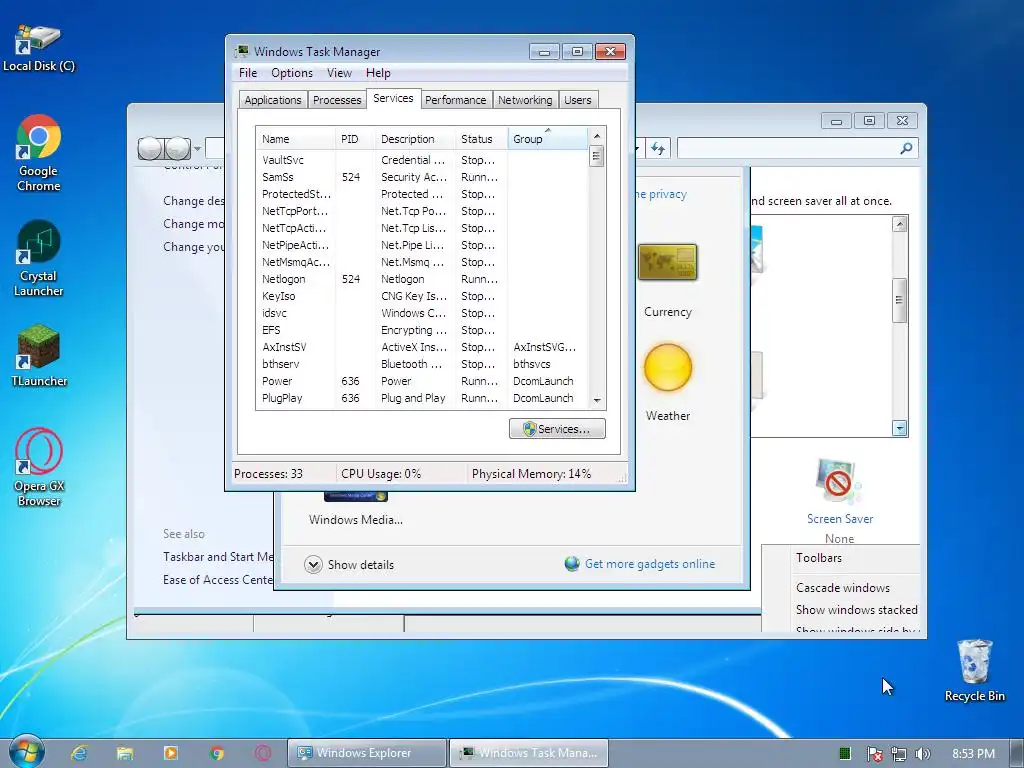
Task: Select the Netlogon service row
Action: pyautogui.click(x=422, y=279)
